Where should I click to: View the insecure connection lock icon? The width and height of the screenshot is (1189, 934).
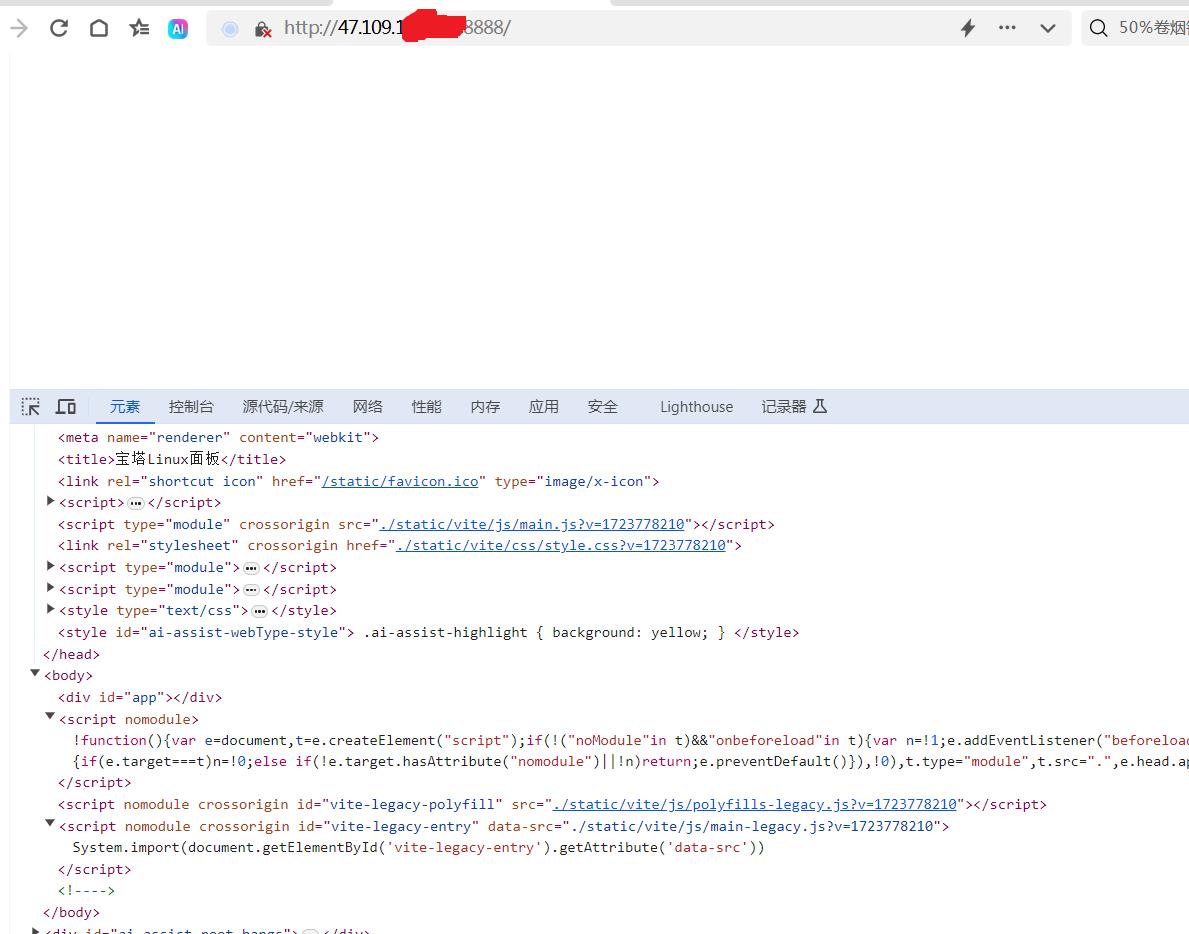tap(262, 29)
